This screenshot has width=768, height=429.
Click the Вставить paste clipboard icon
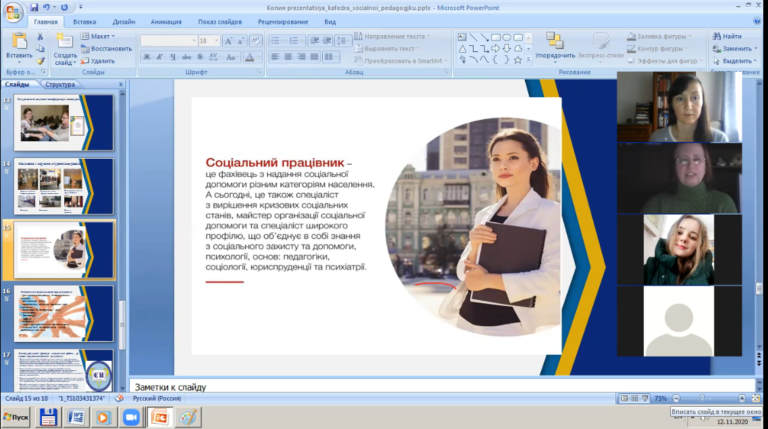[x=19, y=42]
